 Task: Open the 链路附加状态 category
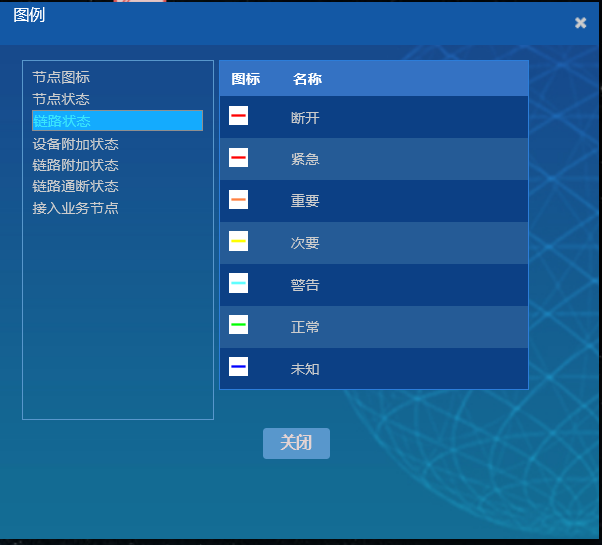[x=76, y=165]
